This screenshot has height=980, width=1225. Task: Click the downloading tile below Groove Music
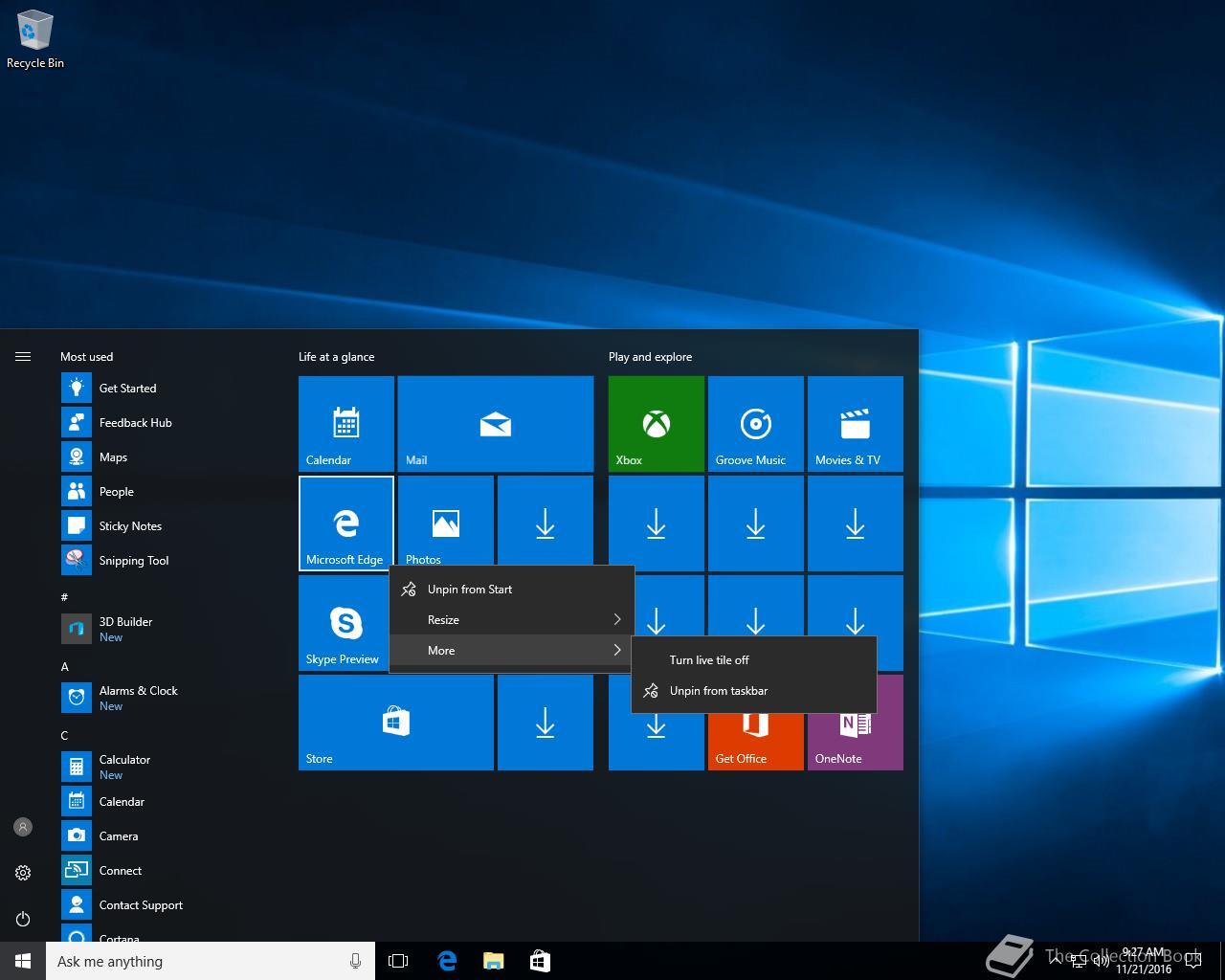(x=756, y=523)
